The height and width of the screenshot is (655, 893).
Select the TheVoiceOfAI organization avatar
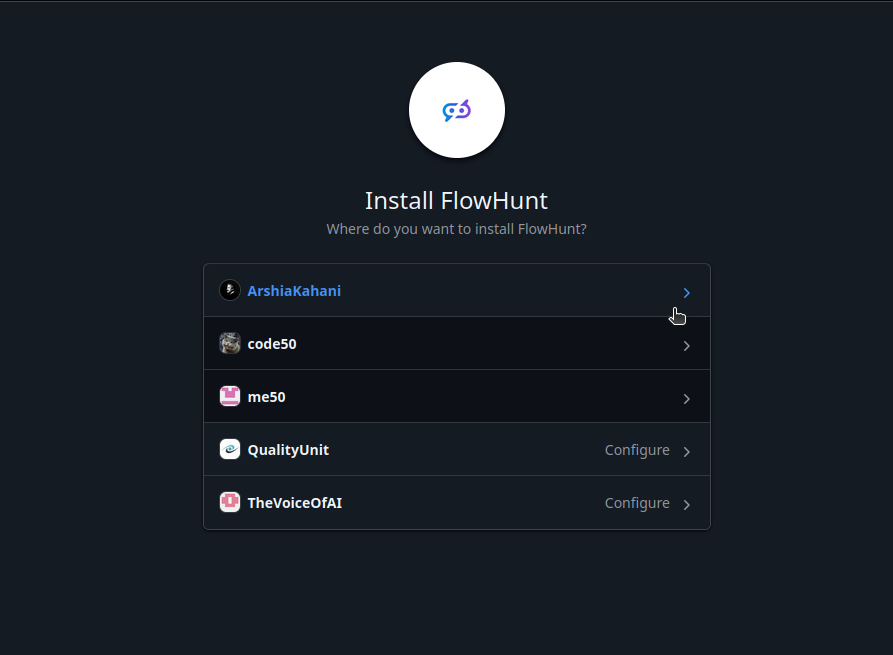pos(229,502)
